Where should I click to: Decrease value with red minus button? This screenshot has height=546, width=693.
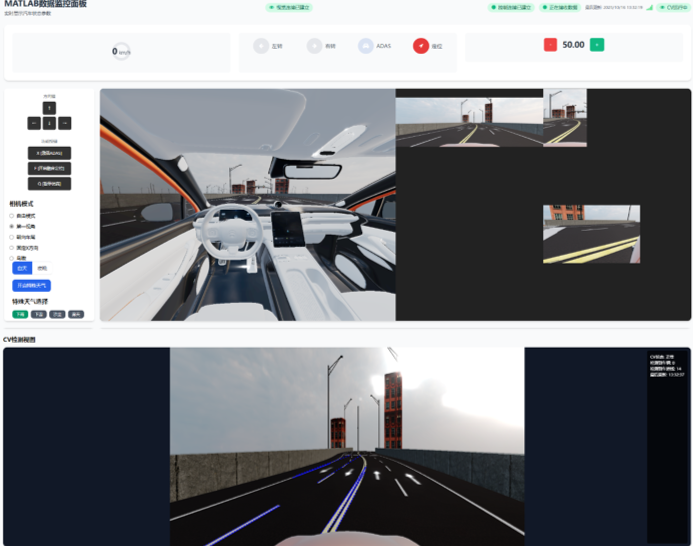[x=550, y=45]
